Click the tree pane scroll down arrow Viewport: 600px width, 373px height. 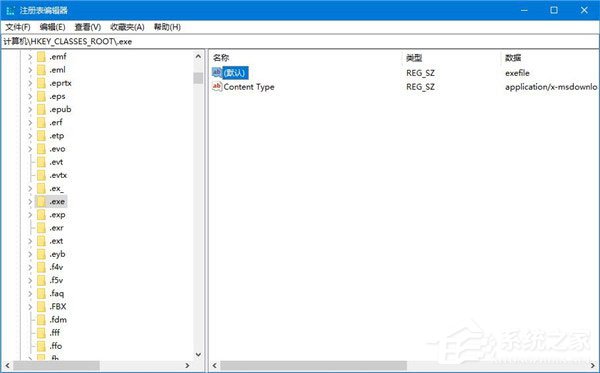point(198,354)
